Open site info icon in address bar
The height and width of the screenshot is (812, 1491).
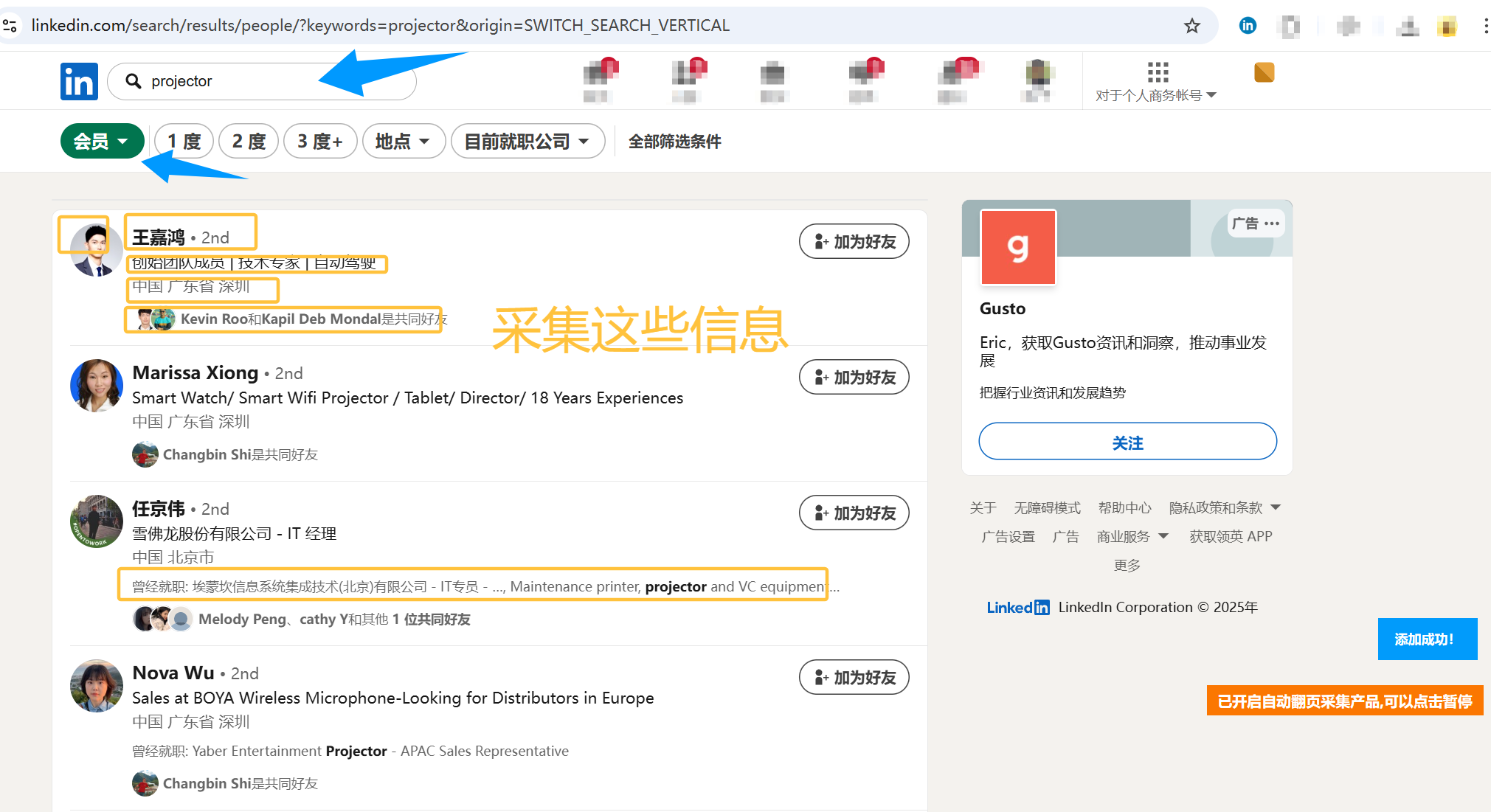(x=10, y=26)
